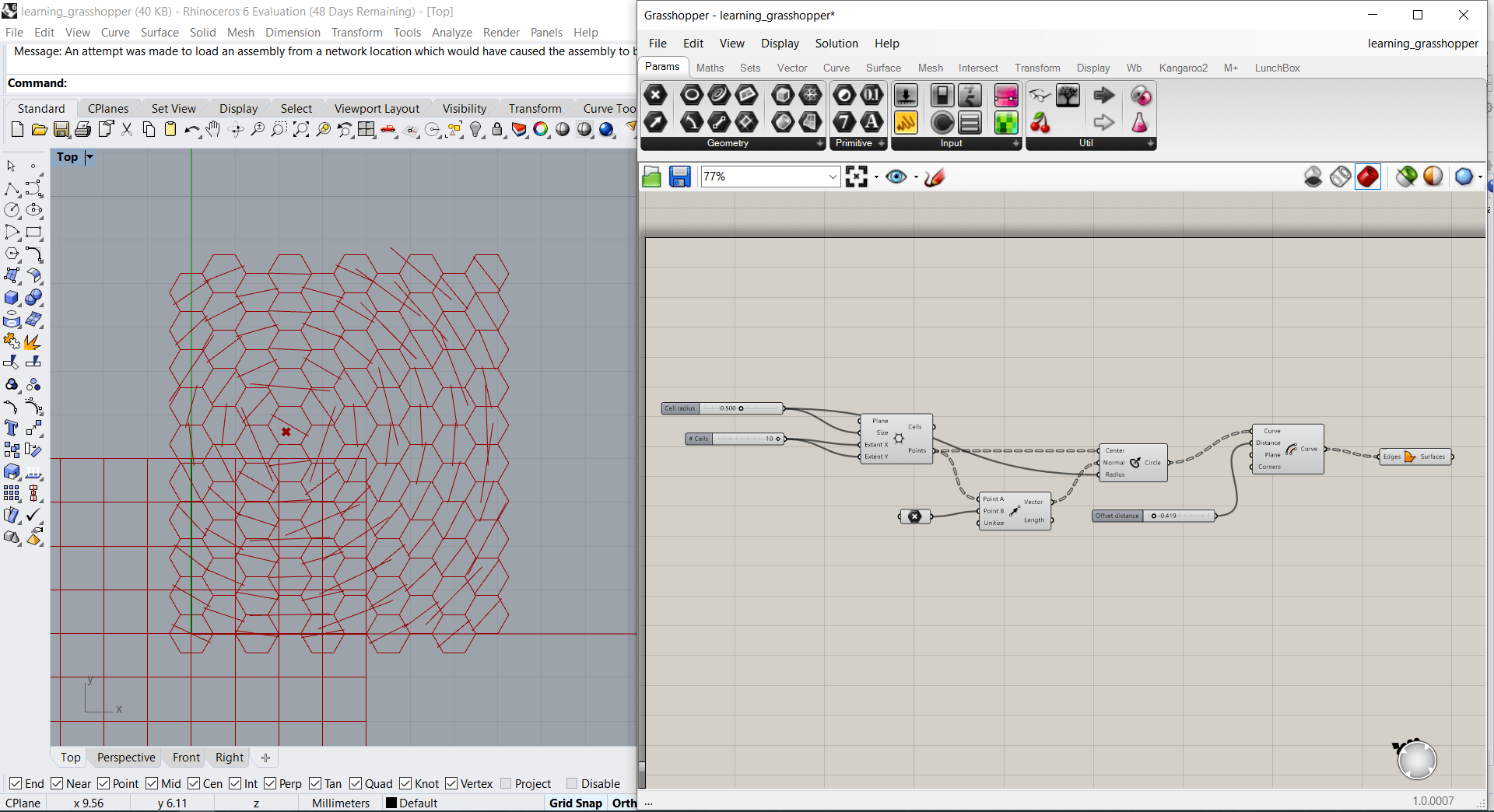The image size is (1494, 812).
Task: Click the CPlane status bar button
Action: click(23, 803)
